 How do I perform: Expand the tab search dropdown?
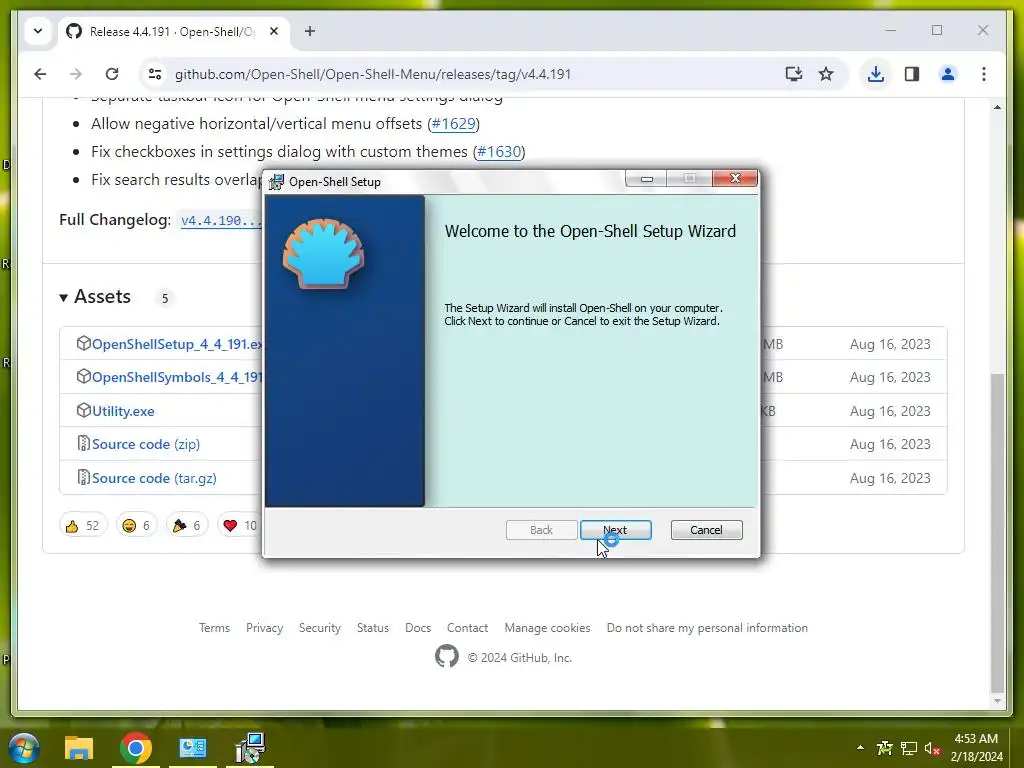(38, 31)
